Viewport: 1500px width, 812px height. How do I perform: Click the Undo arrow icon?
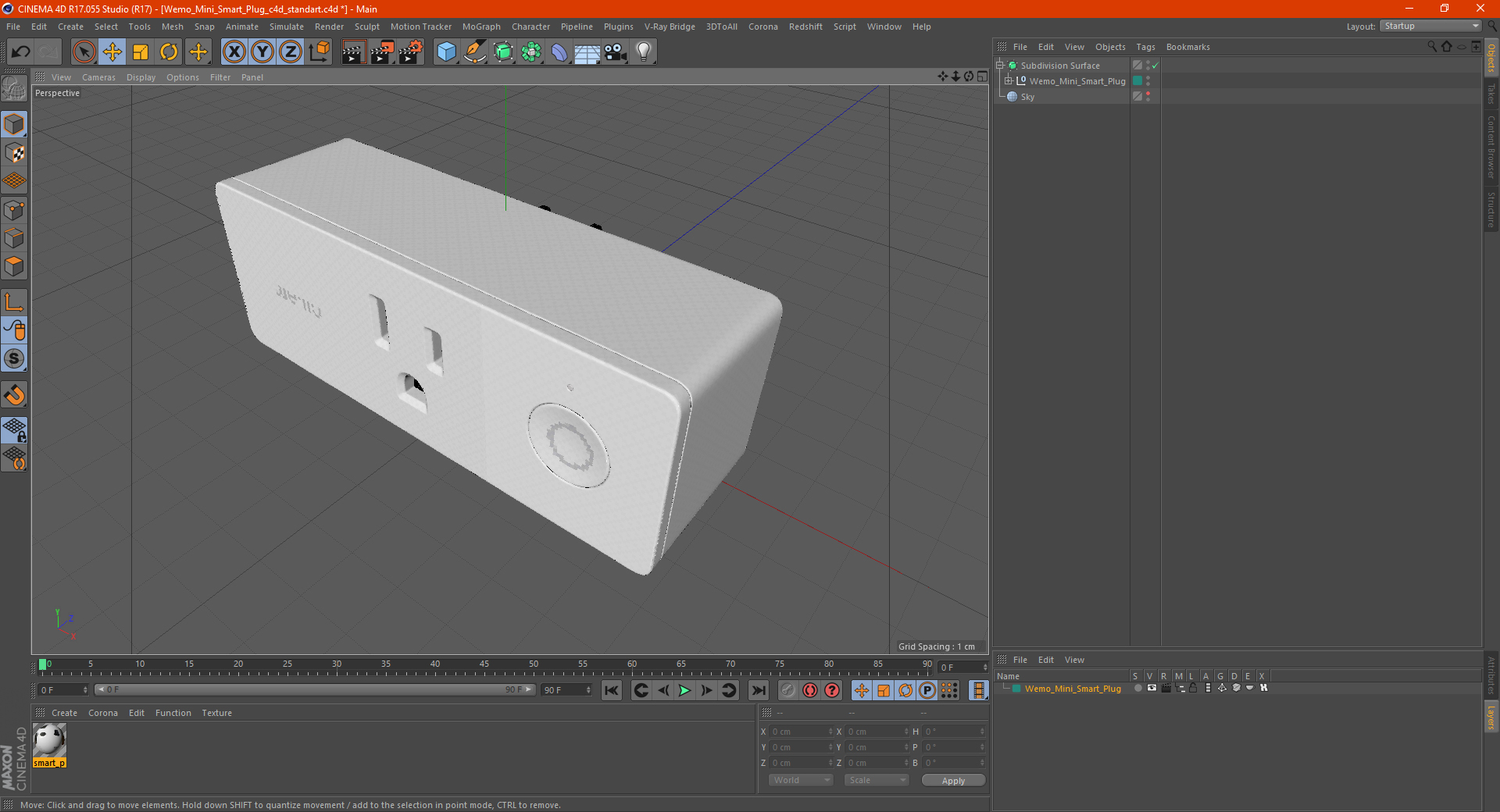(20, 52)
